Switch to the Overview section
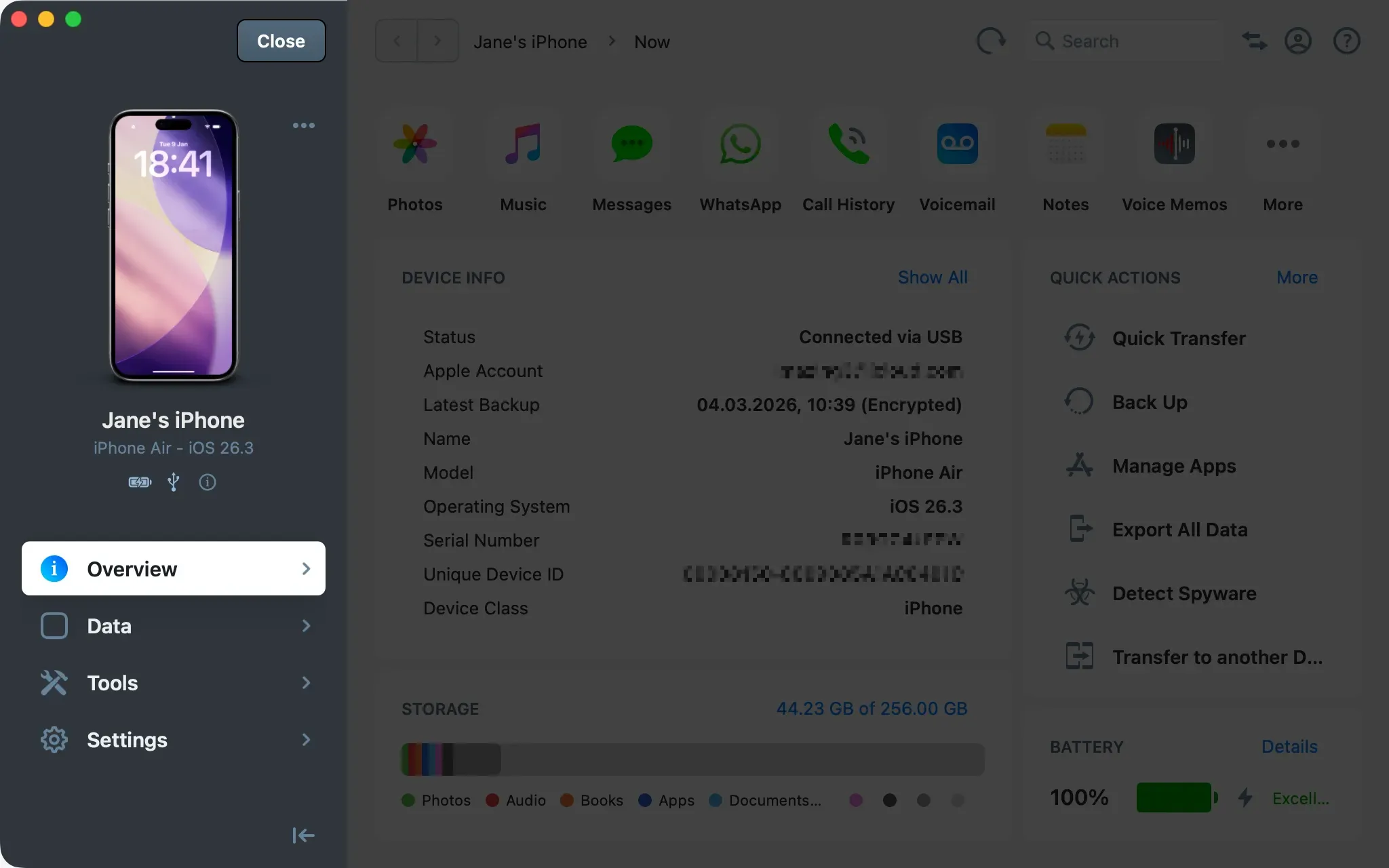This screenshot has height=868, width=1389. click(x=173, y=568)
